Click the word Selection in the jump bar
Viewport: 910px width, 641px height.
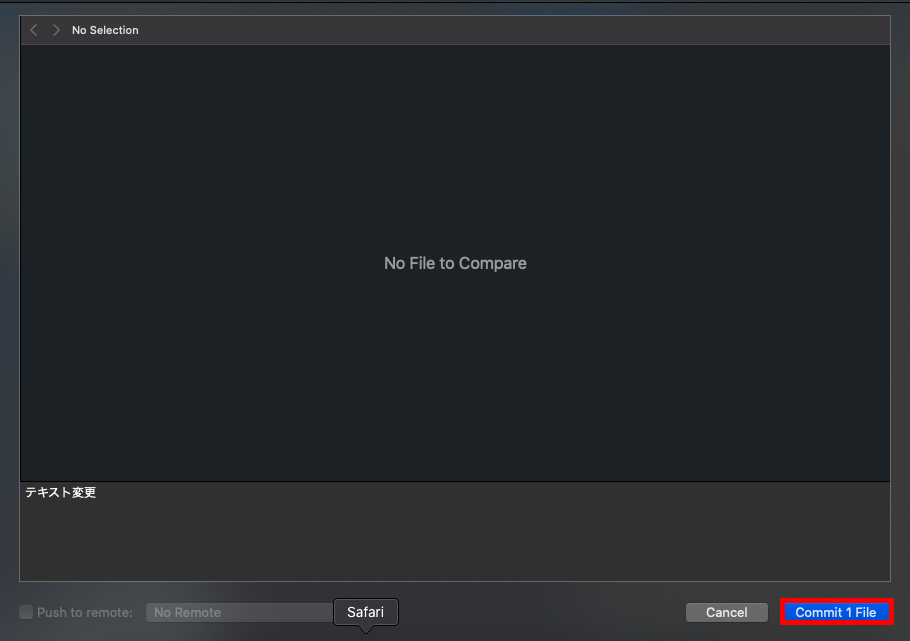[x=114, y=30]
